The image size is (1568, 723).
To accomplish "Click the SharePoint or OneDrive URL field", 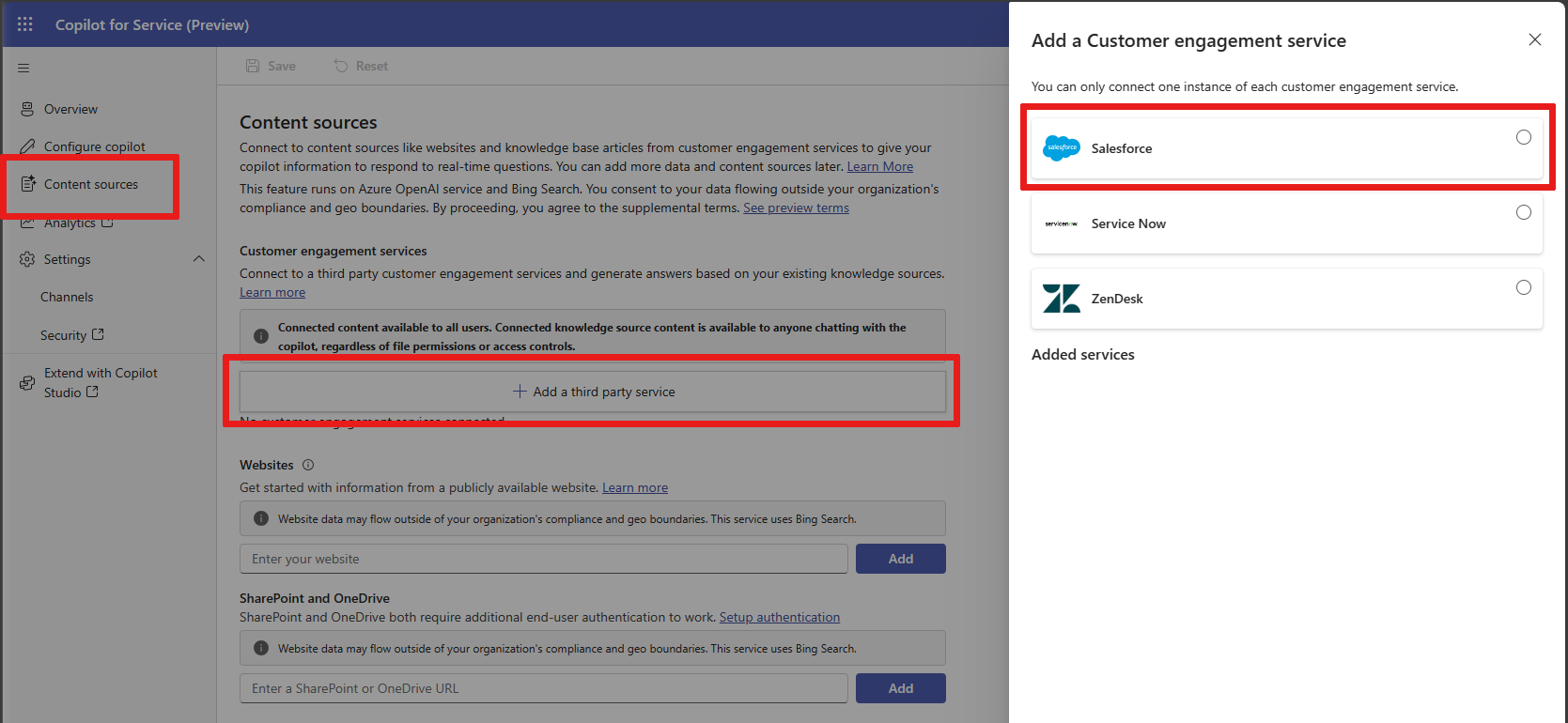I will tap(544, 688).
